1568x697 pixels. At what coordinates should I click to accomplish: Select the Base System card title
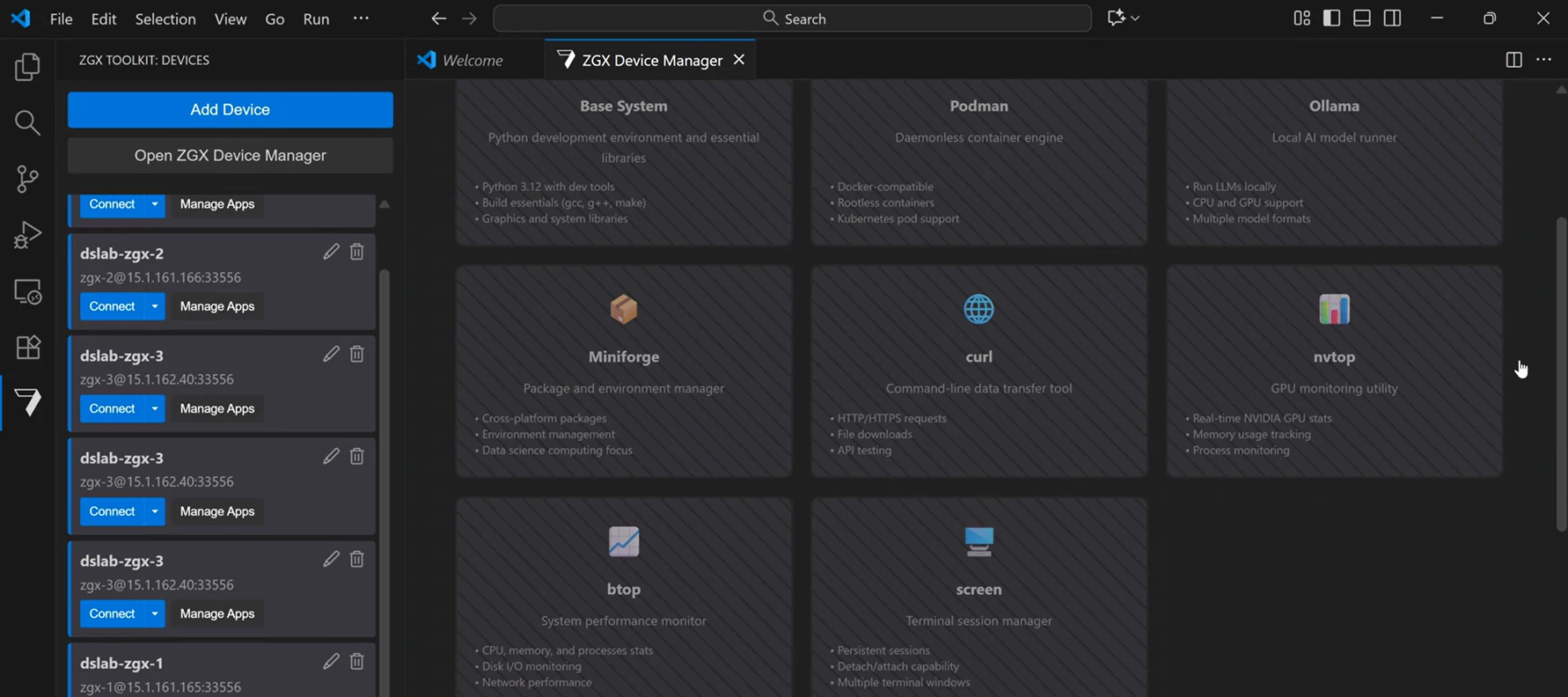(624, 106)
